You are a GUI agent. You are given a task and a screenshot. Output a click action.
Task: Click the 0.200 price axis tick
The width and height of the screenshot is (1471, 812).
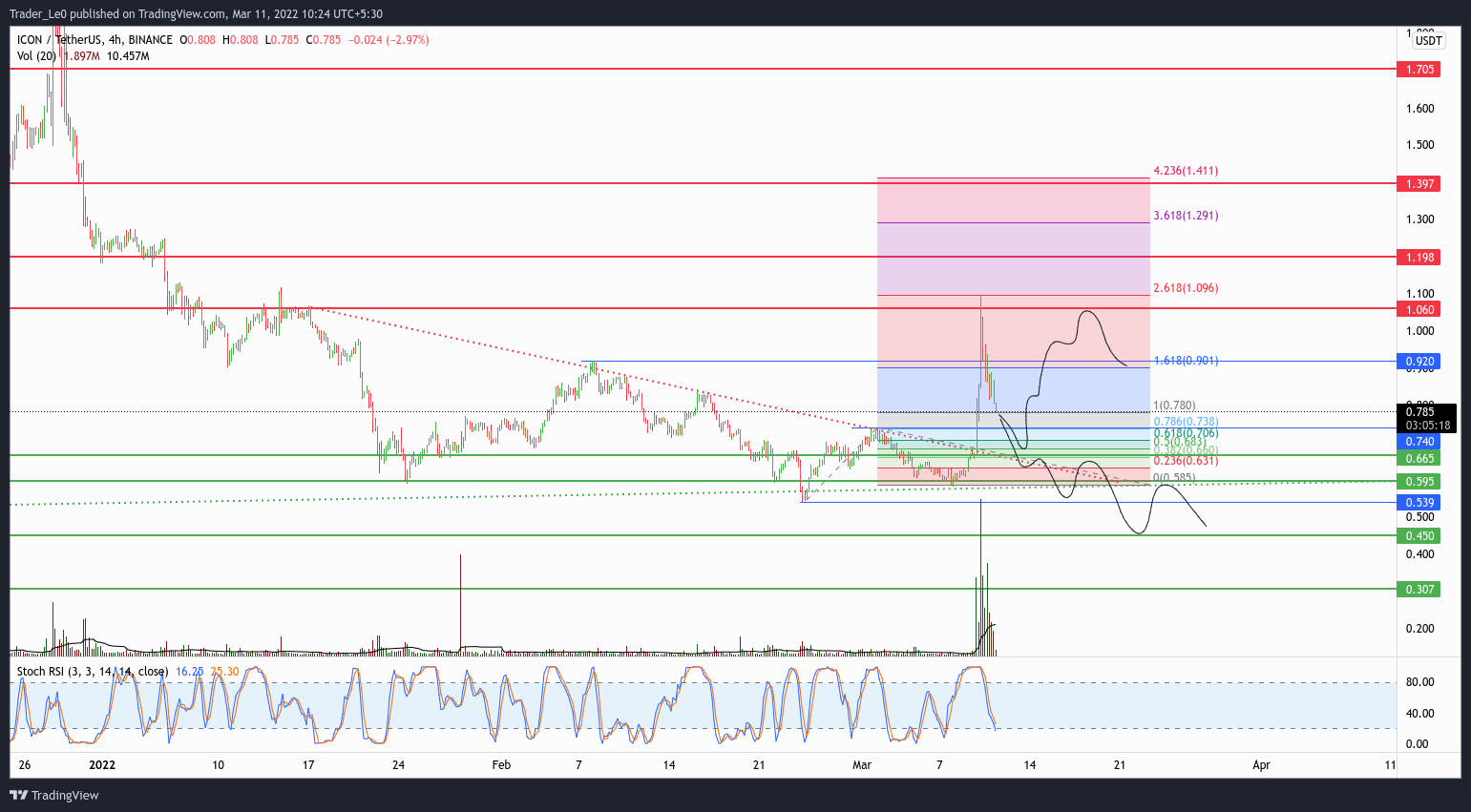1419,629
